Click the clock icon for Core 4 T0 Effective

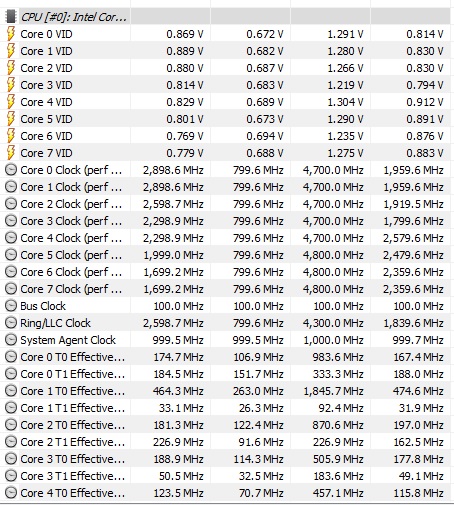point(11,493)
